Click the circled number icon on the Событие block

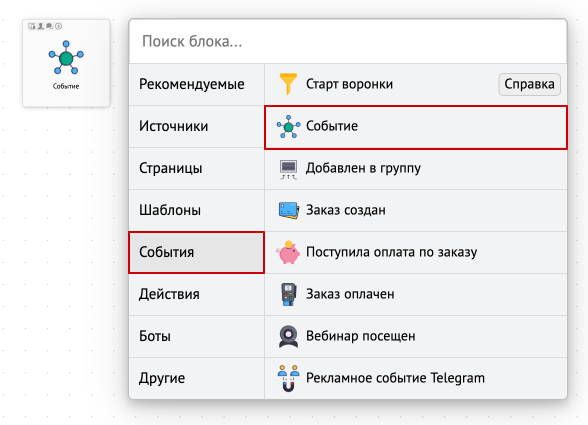pyautogui.click(x=58, y=26)
